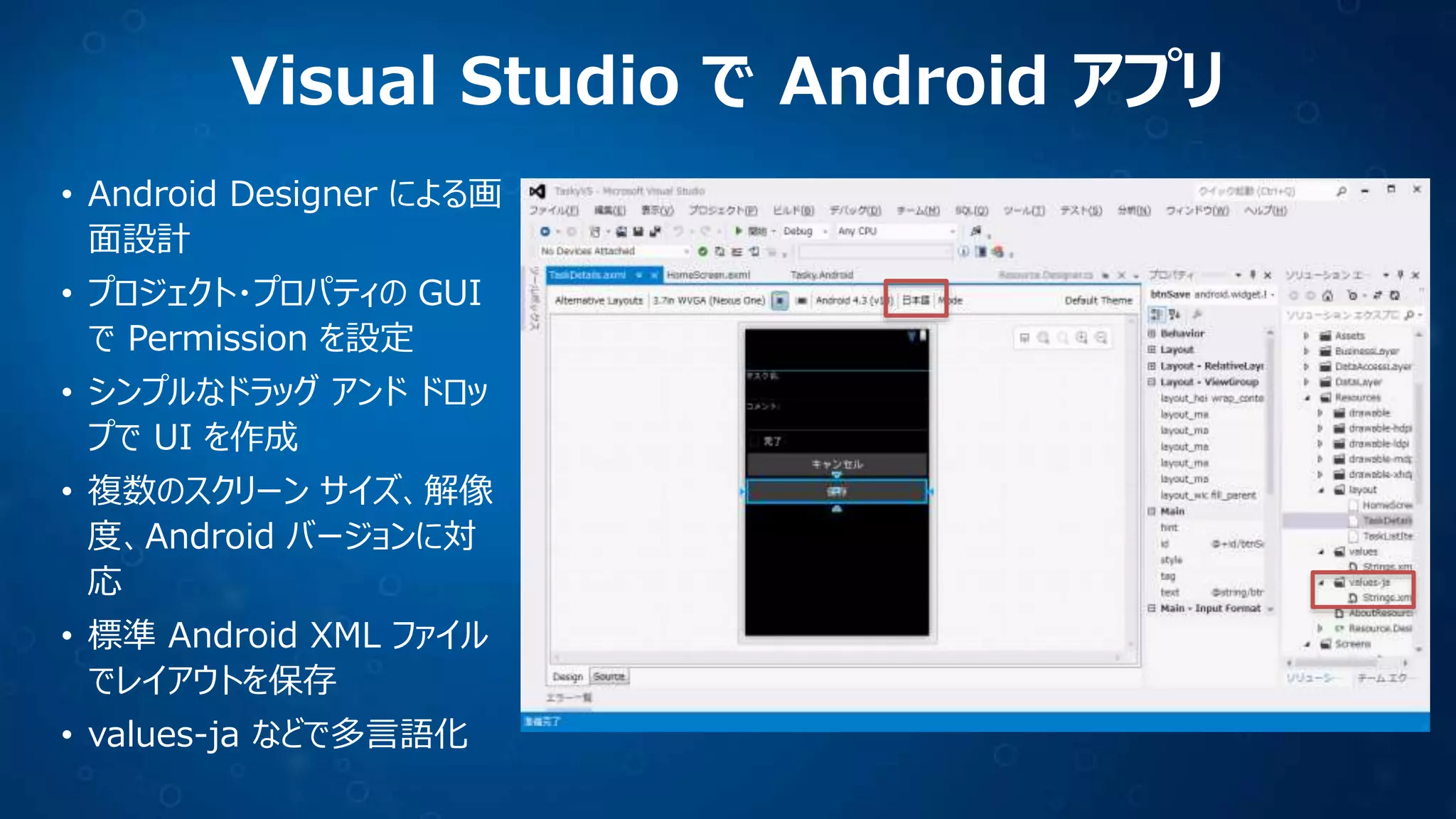Screen dimensions: 1456x819
Task: Click the Default Theme selector
Action: (x=1098, y=301)
